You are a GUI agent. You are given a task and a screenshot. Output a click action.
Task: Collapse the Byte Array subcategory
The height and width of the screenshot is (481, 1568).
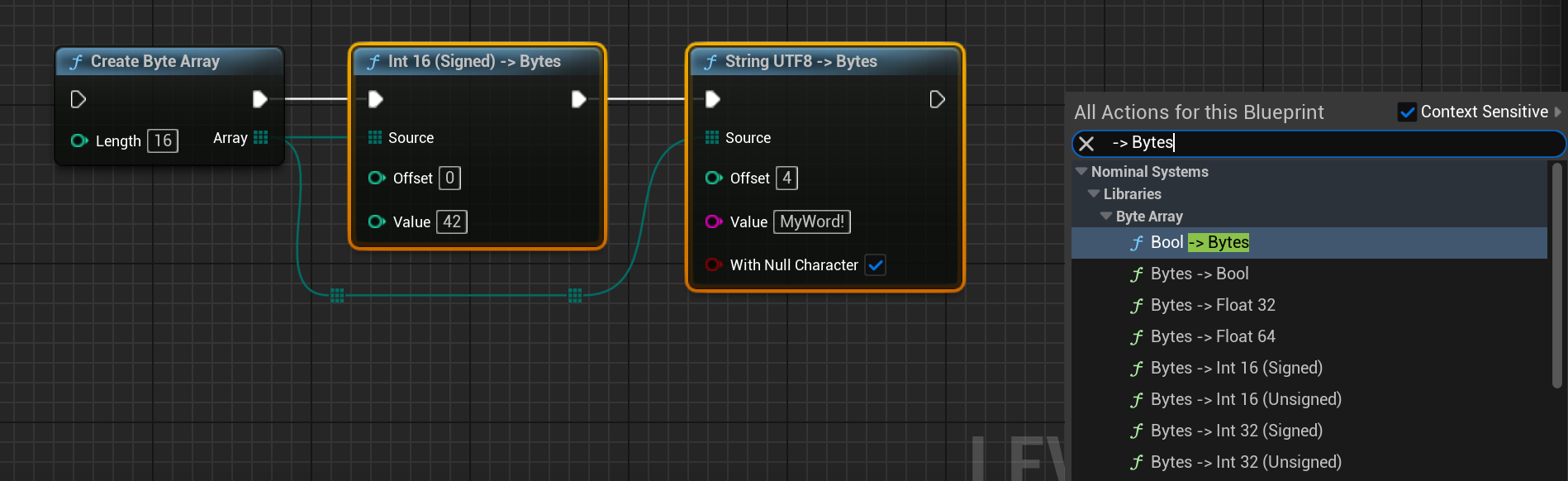1106,216
